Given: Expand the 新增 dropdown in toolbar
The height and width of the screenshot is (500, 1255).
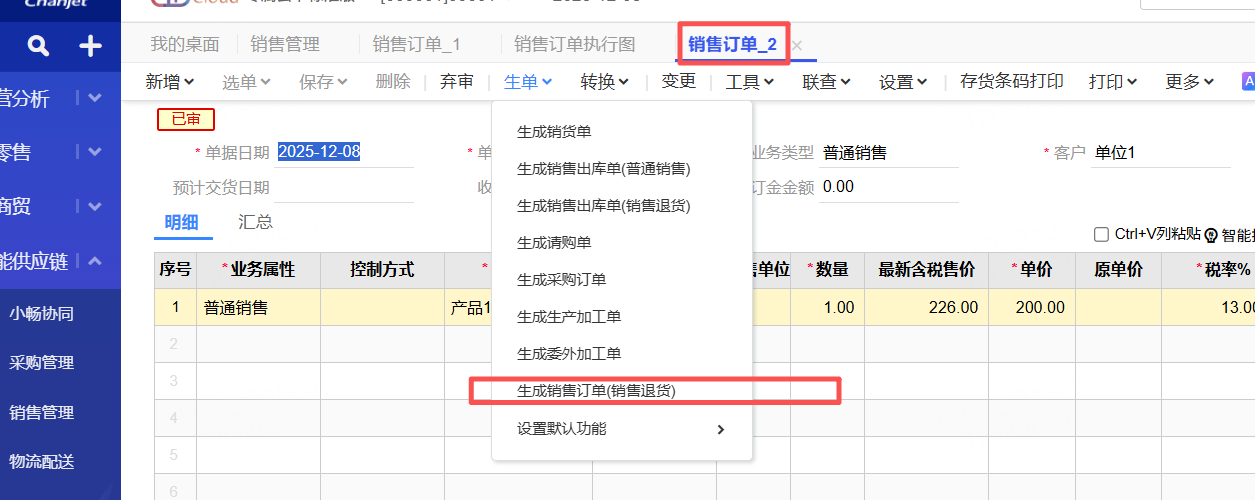Looking at the screenshot, I should click(x=169, y=82).
